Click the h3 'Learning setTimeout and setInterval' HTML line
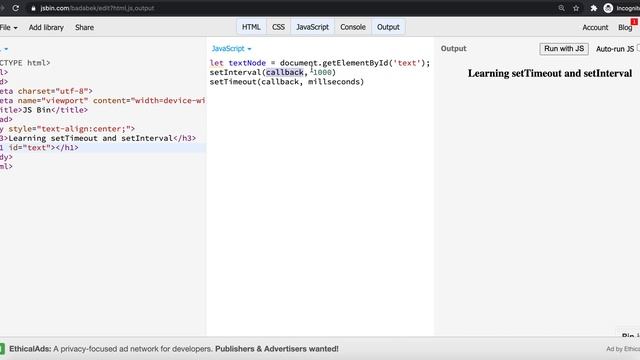The width and height of the screenshot is (640, 360). point(98,138)
